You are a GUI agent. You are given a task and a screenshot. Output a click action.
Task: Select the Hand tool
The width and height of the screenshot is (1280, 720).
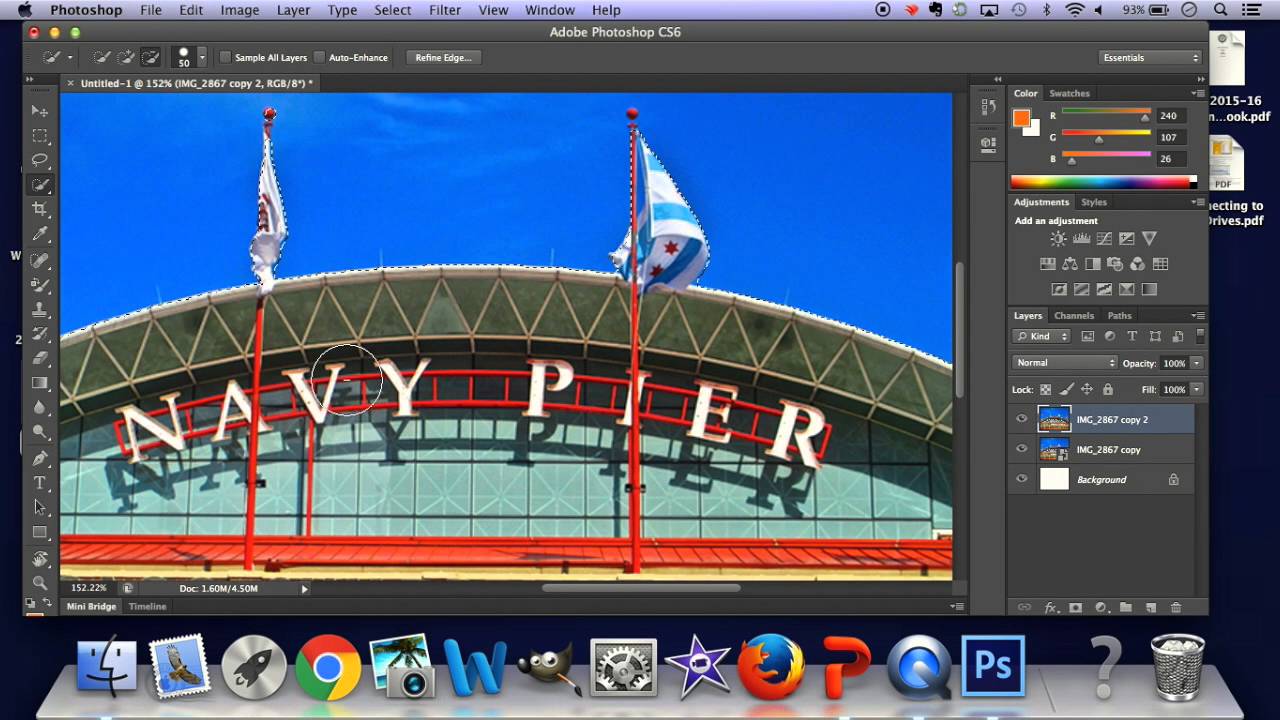click(x=40, y=559)
